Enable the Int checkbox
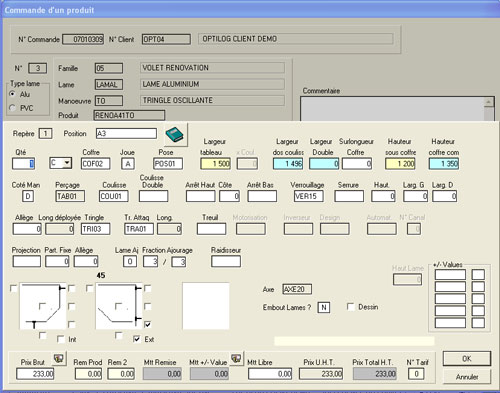The height and width of the screenshot is (393, 500). pos(60,339)
